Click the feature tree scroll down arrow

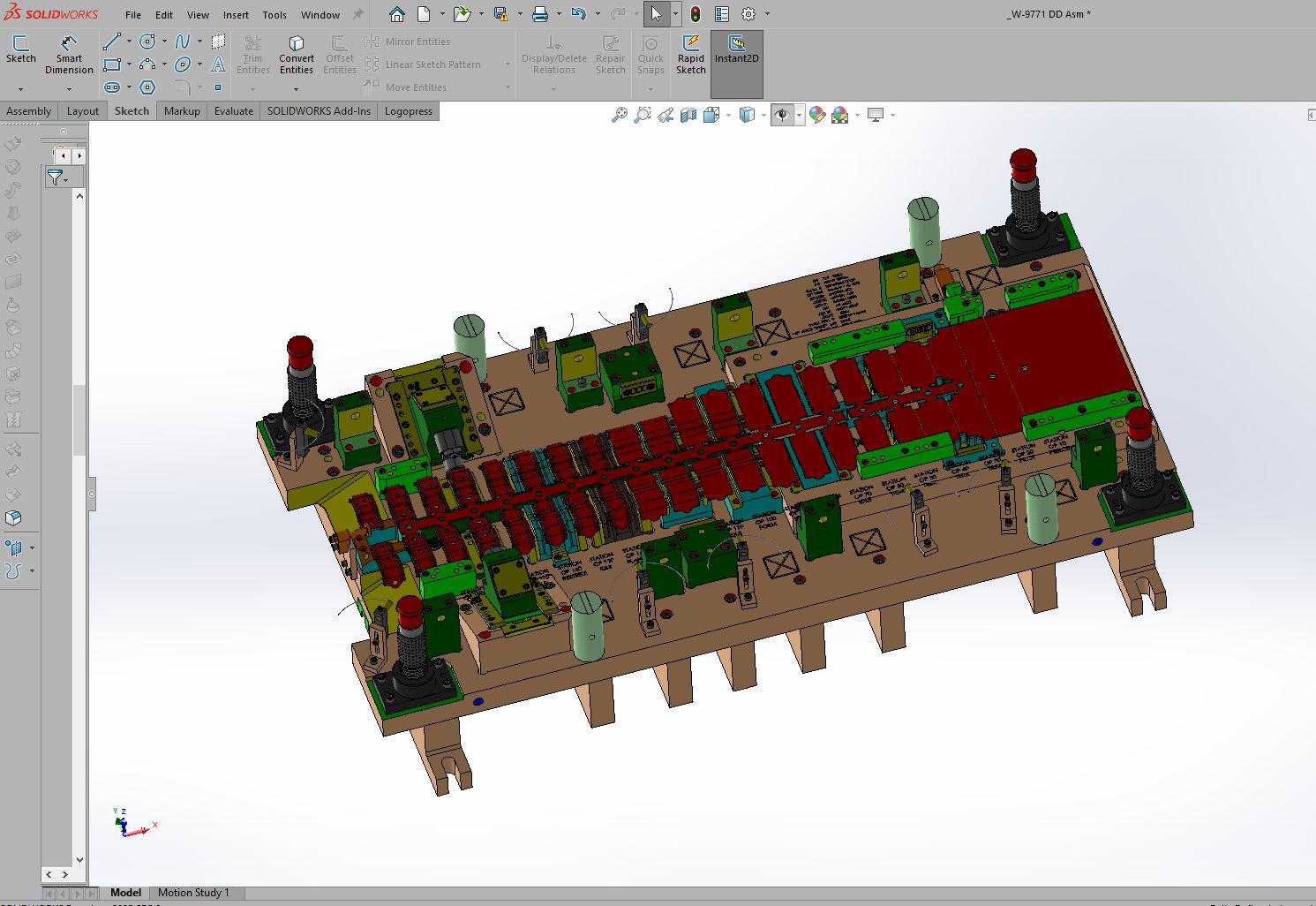pyautogui.click(x=79, y=859)
